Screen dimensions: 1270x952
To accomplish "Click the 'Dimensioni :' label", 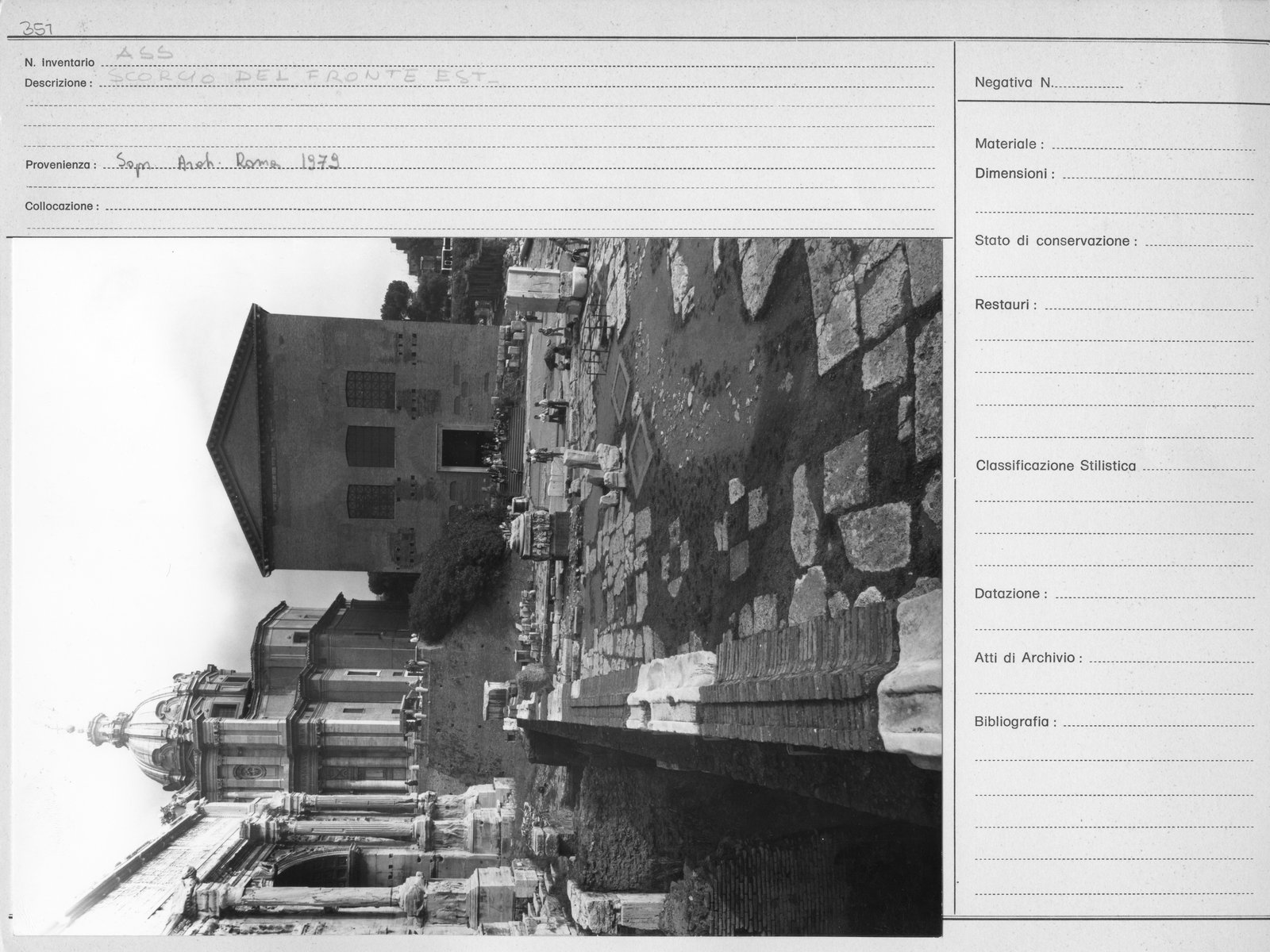I will (1015, 174).
